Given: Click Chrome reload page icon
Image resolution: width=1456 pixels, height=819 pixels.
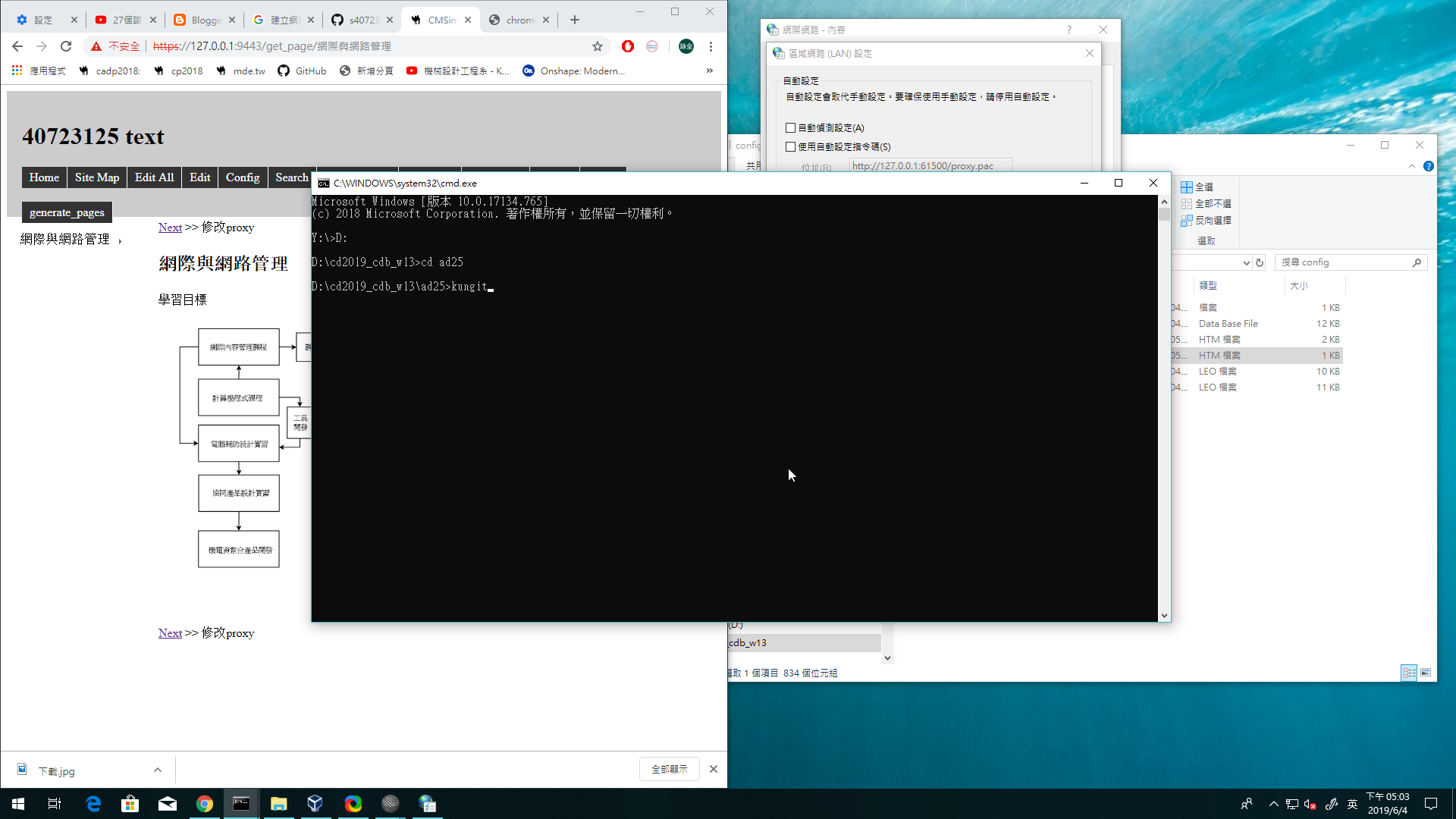Looking at the screenshot, I should pos(66,46).
